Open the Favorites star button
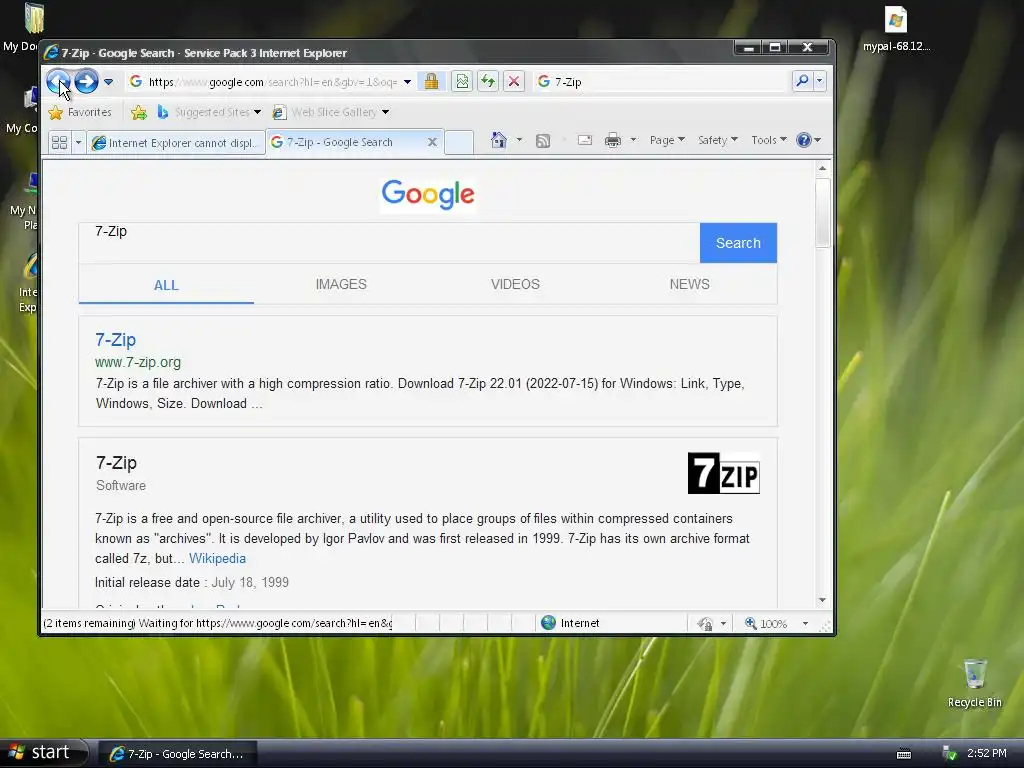This screenshot has height=768, width=1024. pyautogui.click(x=80, y=112)
